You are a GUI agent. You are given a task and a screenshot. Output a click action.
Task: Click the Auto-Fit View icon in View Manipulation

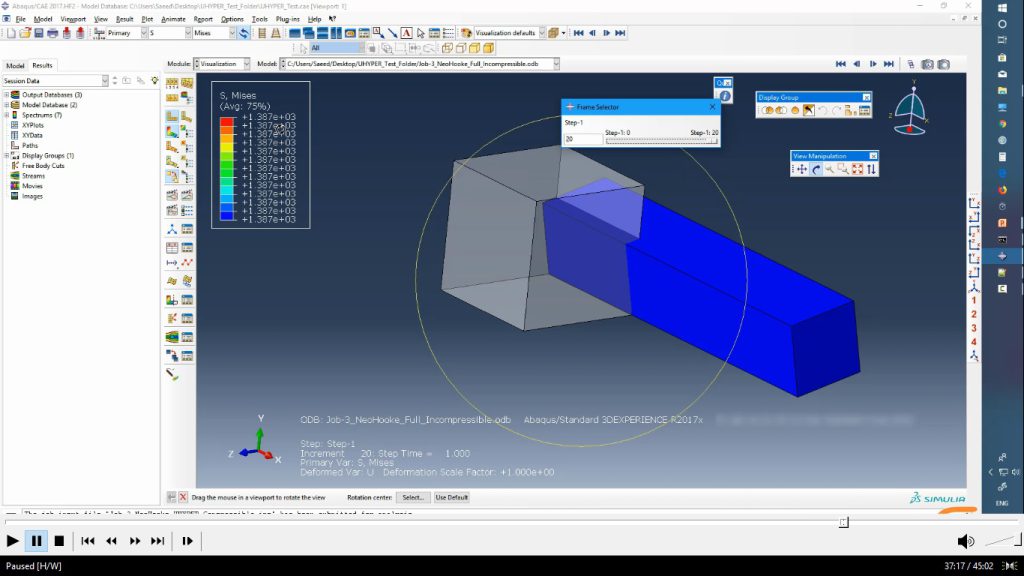point(857,168)
